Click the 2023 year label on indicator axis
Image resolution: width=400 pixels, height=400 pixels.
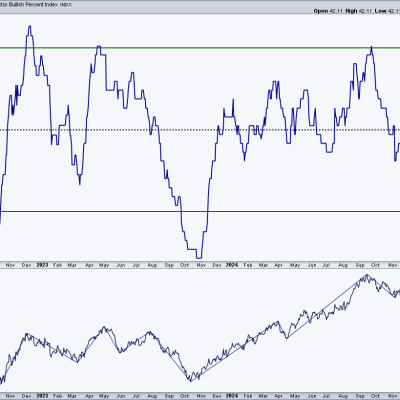click(42, 265)
